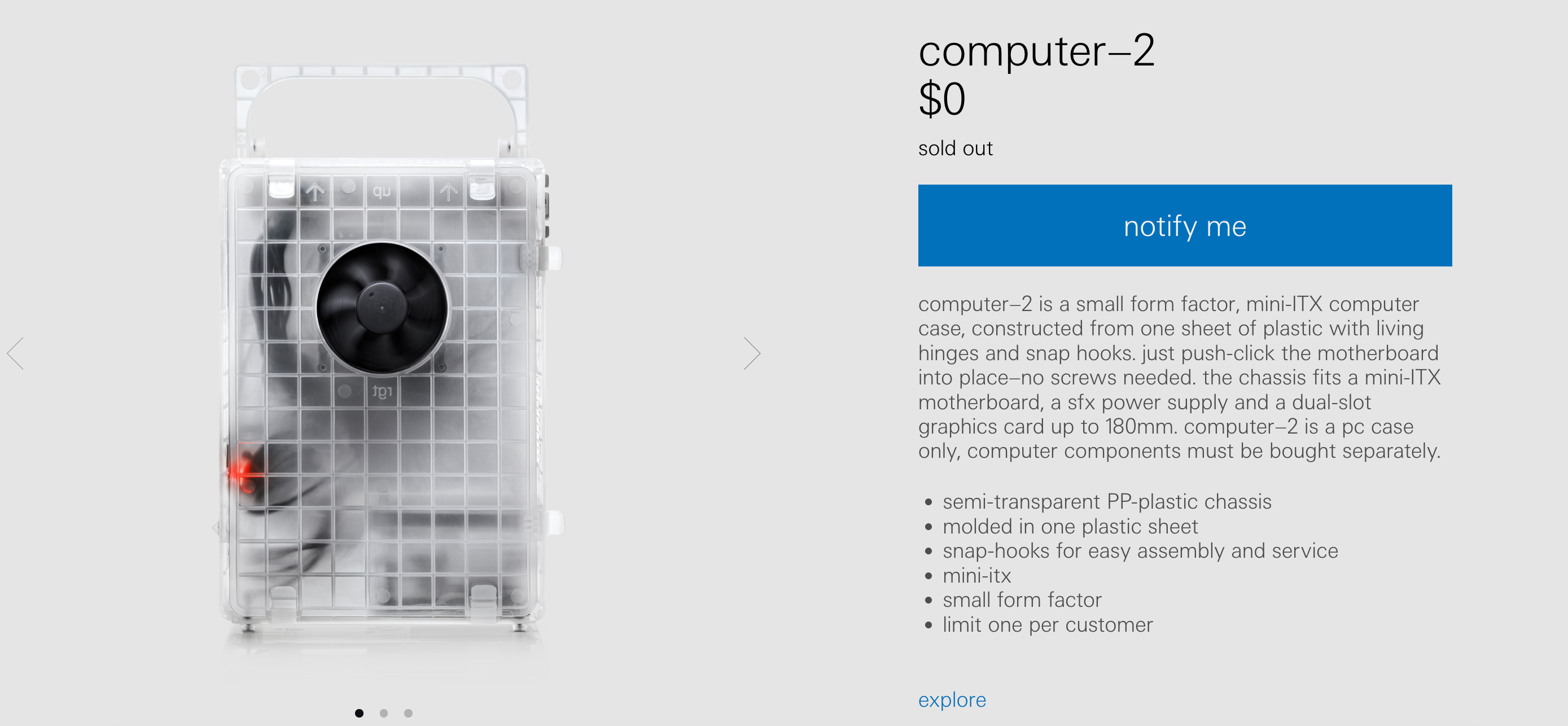Viewport: 1568px width, 726px height.
Task: Click the mini-itx bullet item
Action: [976, 576]
